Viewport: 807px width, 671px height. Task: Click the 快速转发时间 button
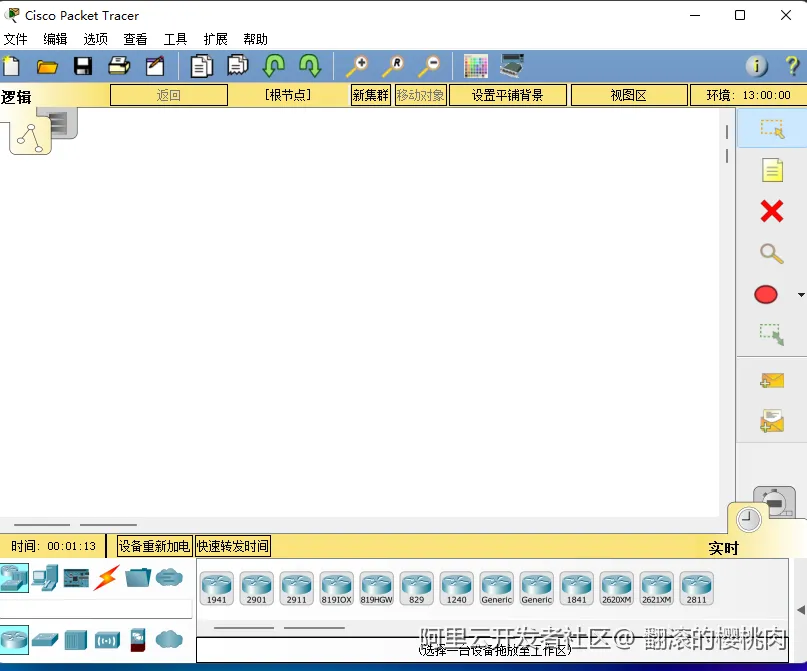coord(233,546)
